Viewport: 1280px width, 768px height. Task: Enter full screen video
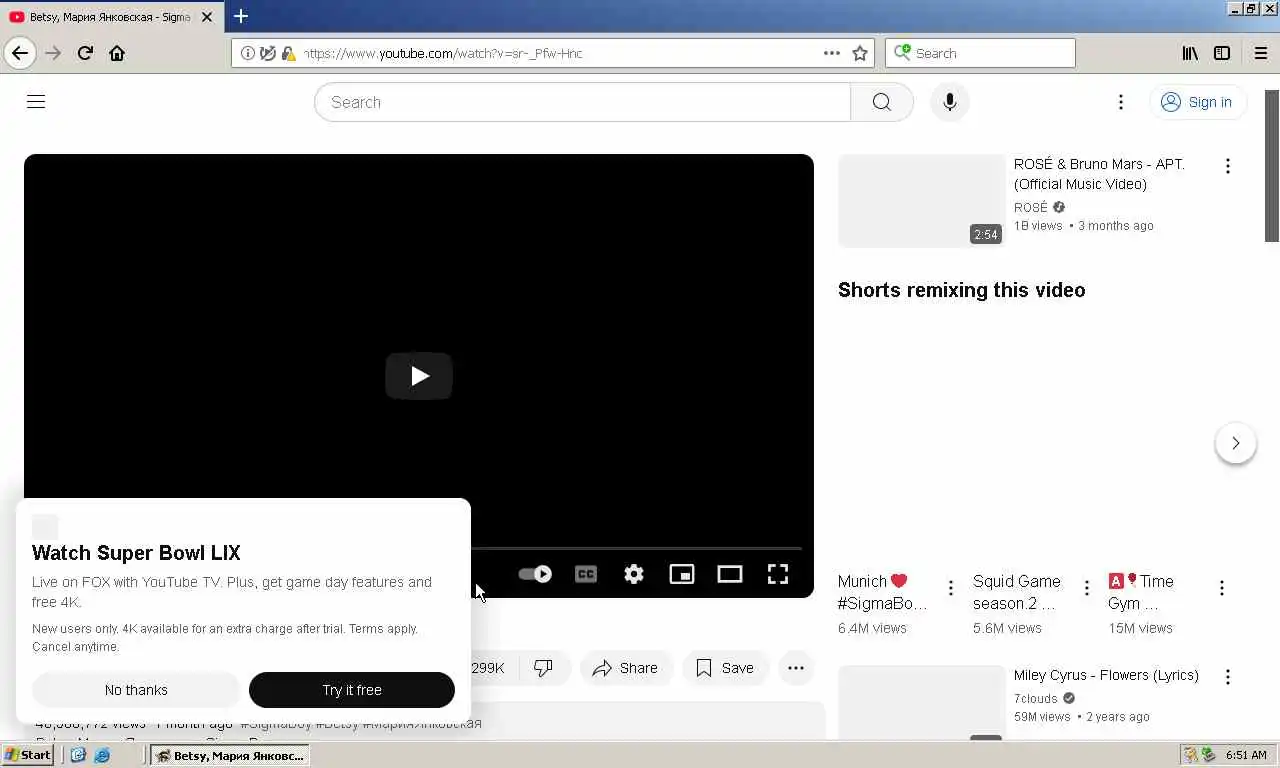pos(778,574)
